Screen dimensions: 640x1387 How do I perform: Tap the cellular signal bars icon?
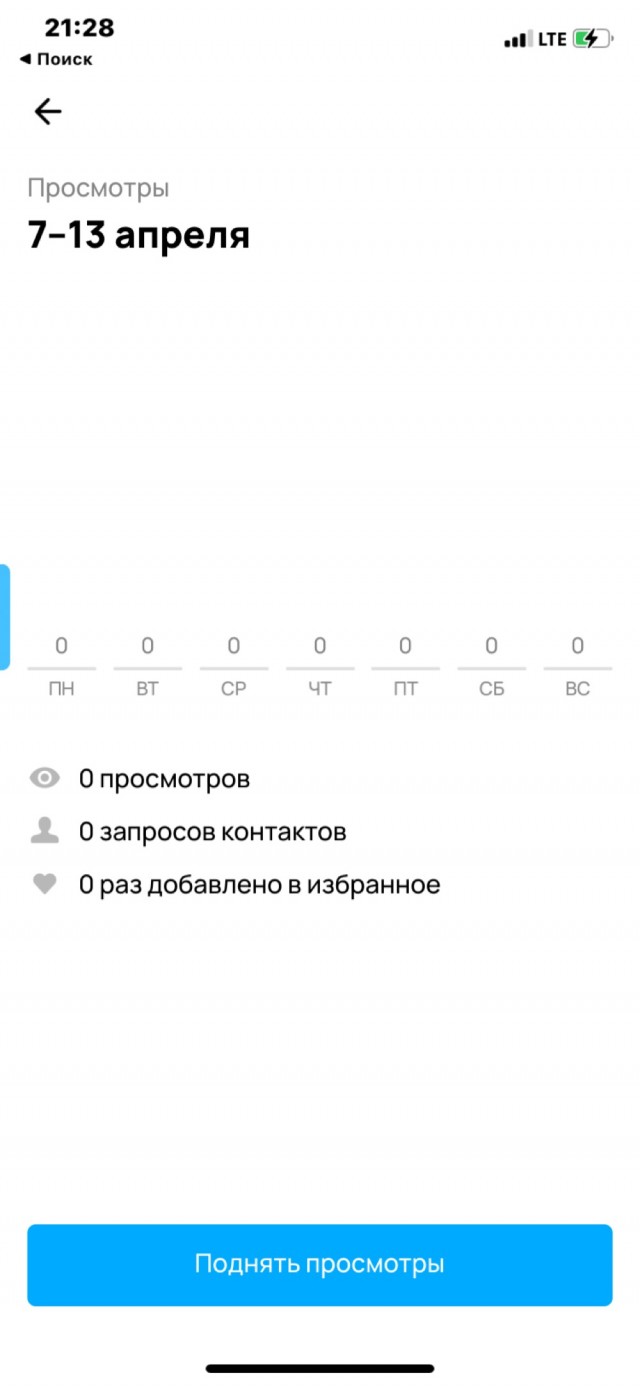click(x=517, y=40)
